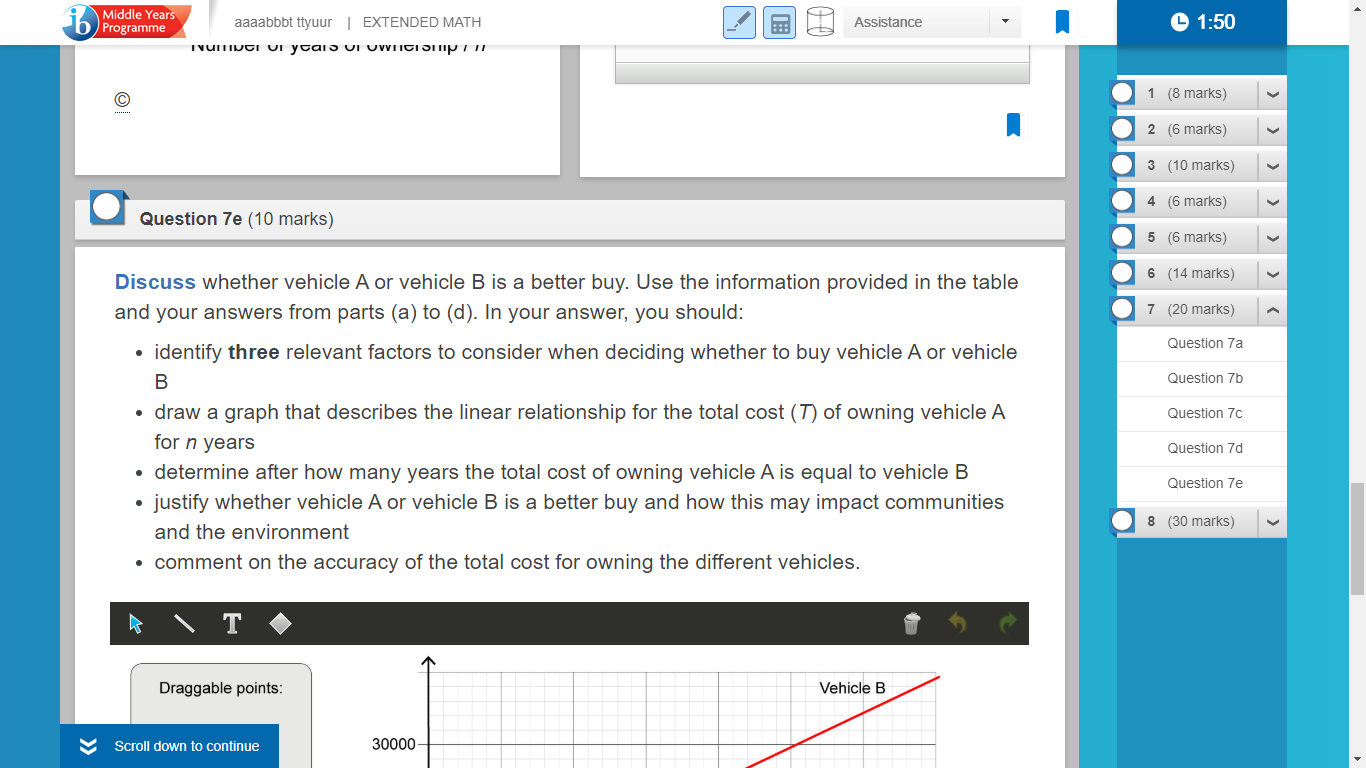Screen dimensions: 1366x768
Task: Click the bookmark icon below the upper right panel
Action: pyautogui.click(x=1013, y=125)
